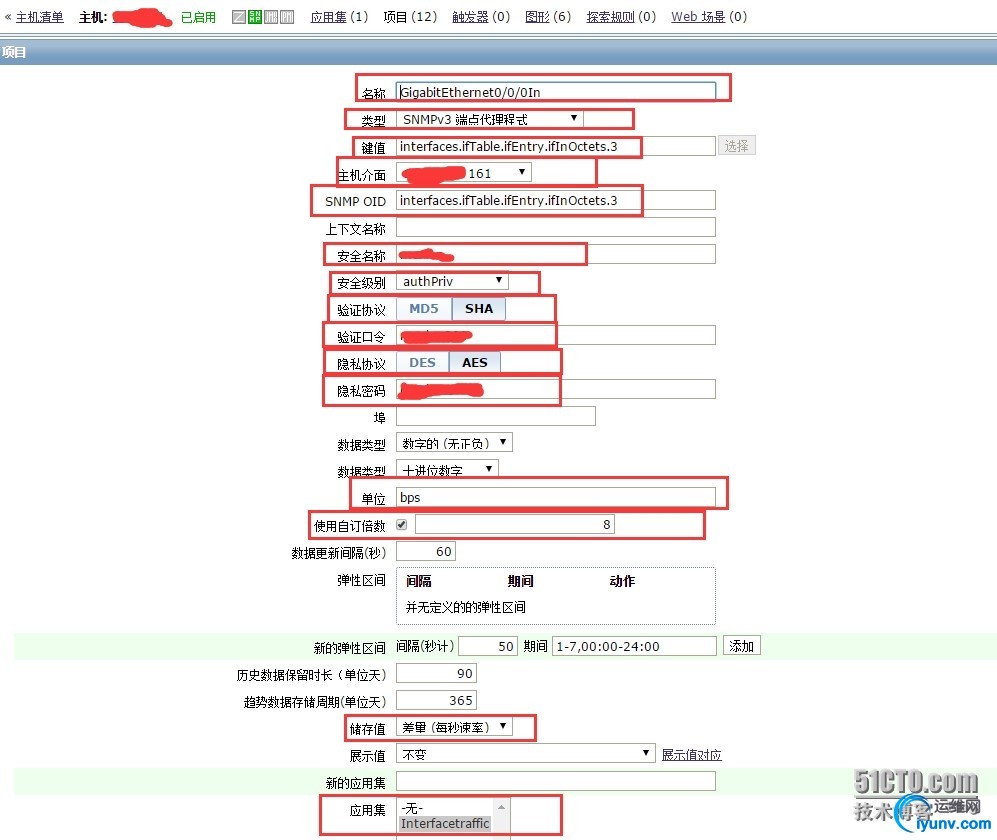The width and height of the screenshot is (997, 840).
Task: Open the 类型 dropdown showing SNMPv3
Action: coord(490,119)
